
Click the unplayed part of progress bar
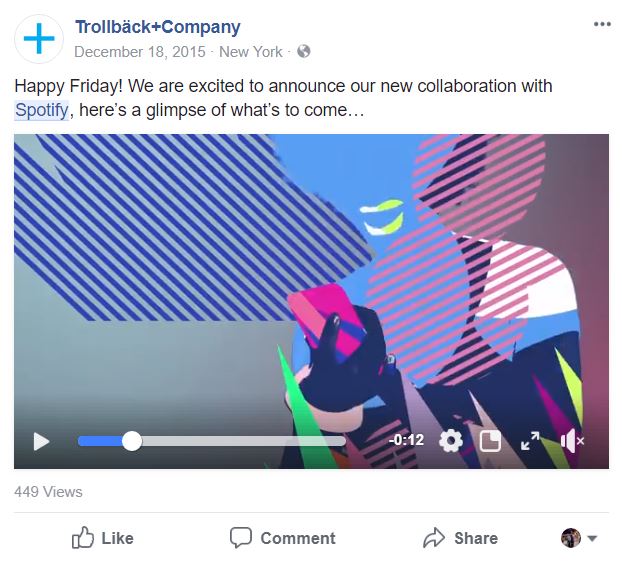[244, 441]
